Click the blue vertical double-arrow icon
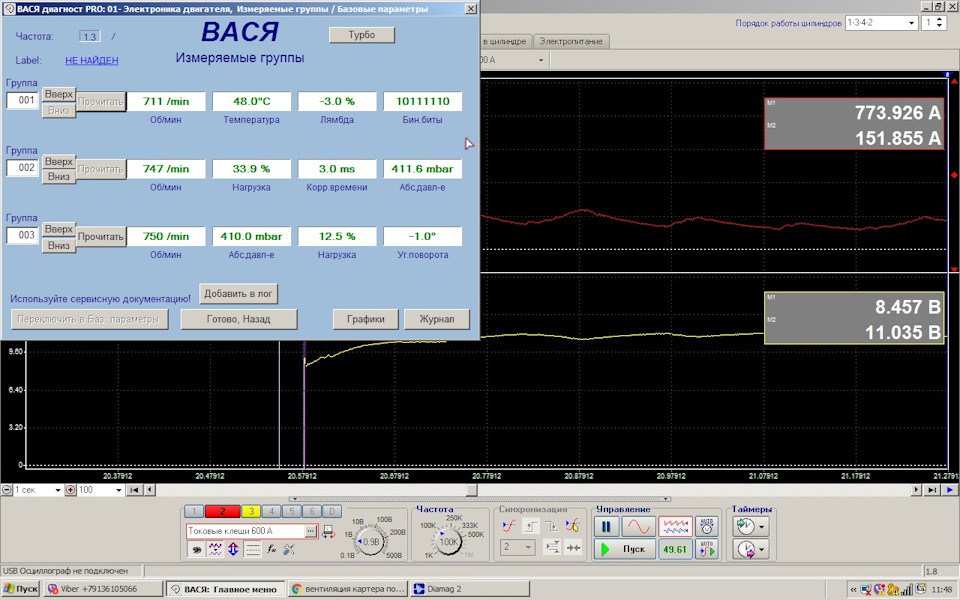The height and width of the screenshot is (600, 960). (x=233, y=549)
